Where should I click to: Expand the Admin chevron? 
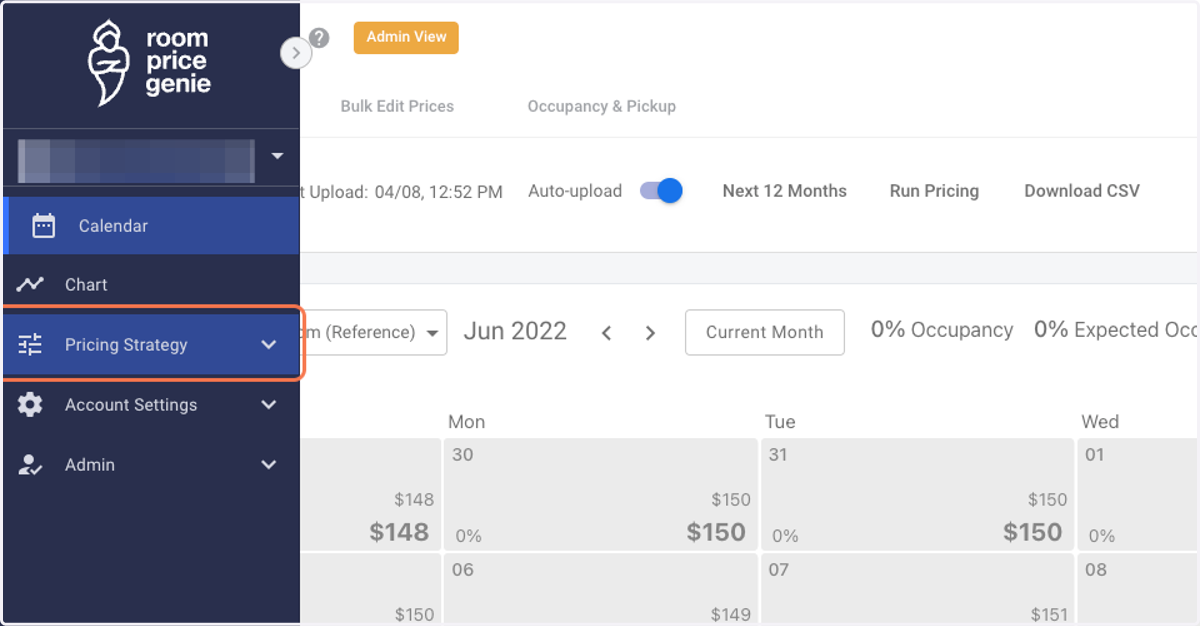[x=268, y=465]
